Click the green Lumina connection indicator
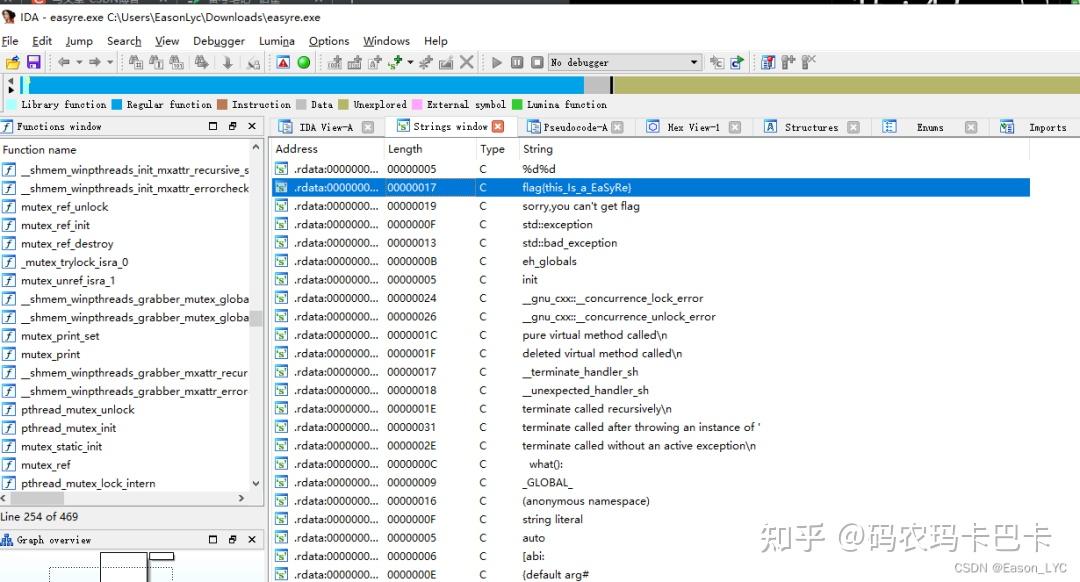1080x582 pixels. [303, 62]
